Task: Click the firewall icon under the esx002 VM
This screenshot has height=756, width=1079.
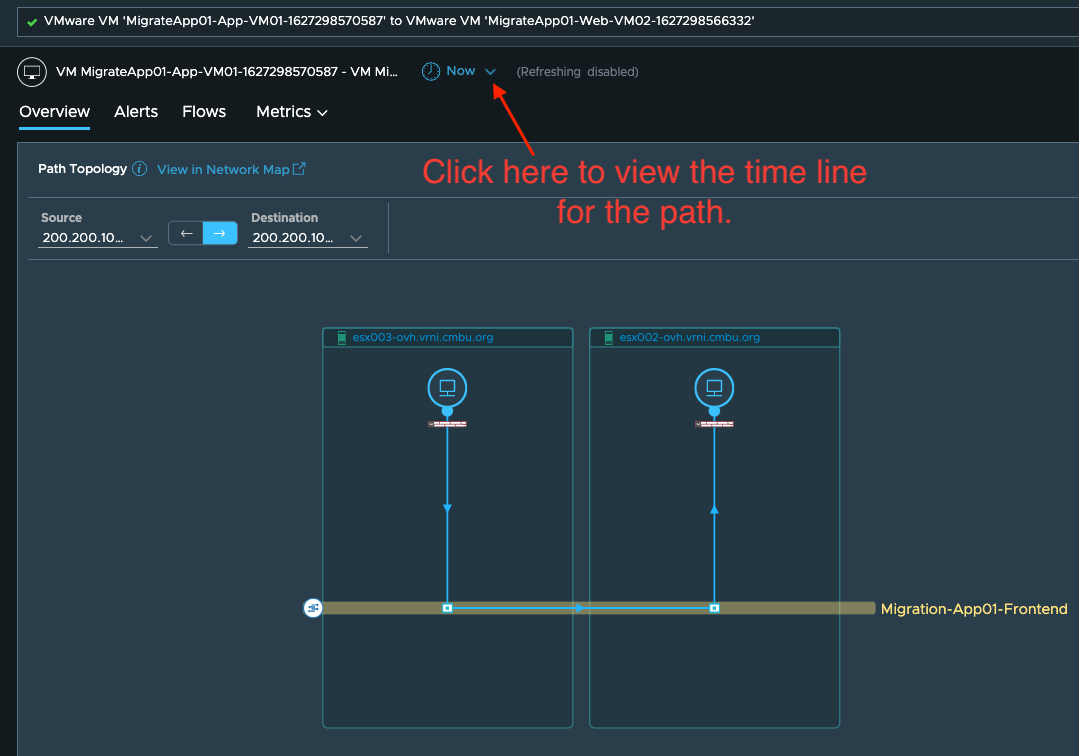Action: 714,424
